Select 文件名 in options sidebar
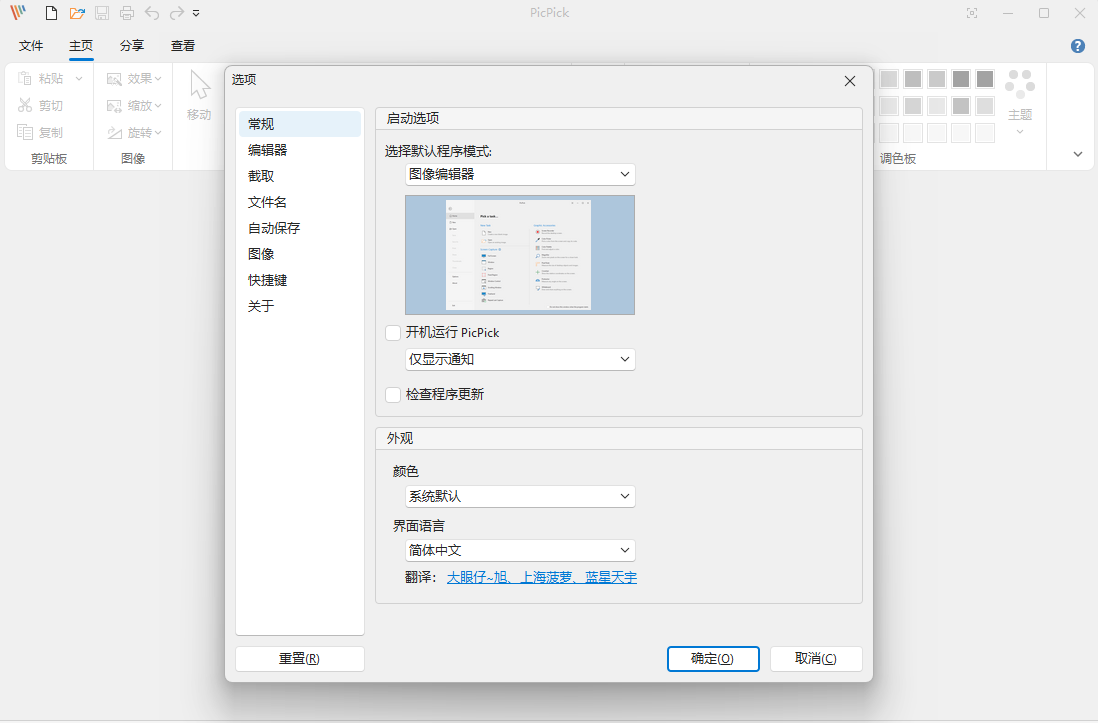1098x723 pixels. pos(300,202)
